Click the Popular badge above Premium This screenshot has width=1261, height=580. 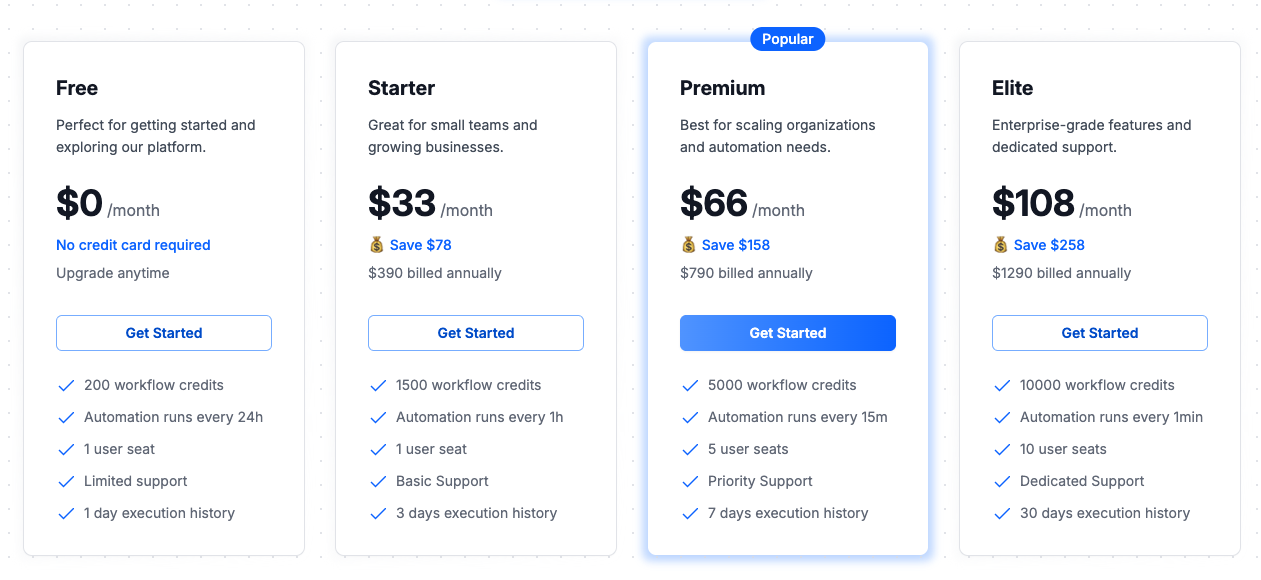coord(788,39)
